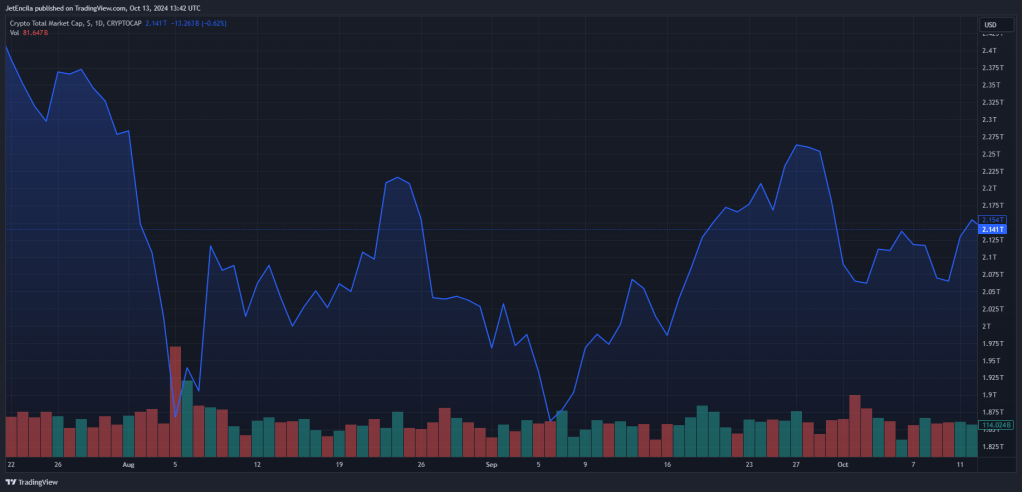
Task: Click the tallest green volume bar after August 5
Action: (x=187, y=418)
